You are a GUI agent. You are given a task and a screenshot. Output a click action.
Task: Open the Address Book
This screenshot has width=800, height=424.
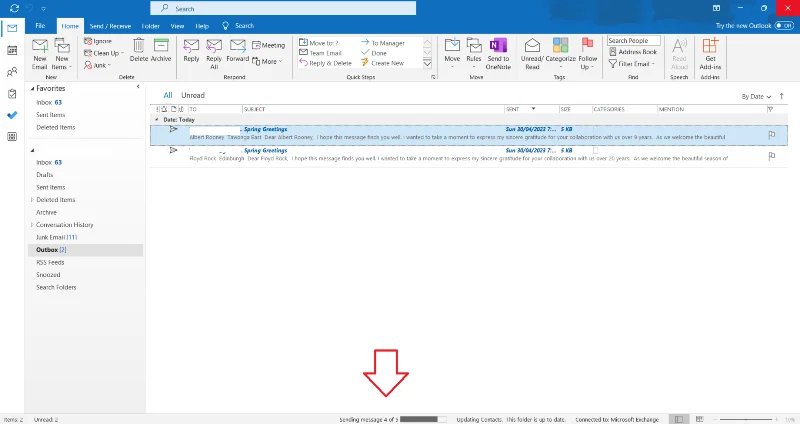(x=633, y=52)
